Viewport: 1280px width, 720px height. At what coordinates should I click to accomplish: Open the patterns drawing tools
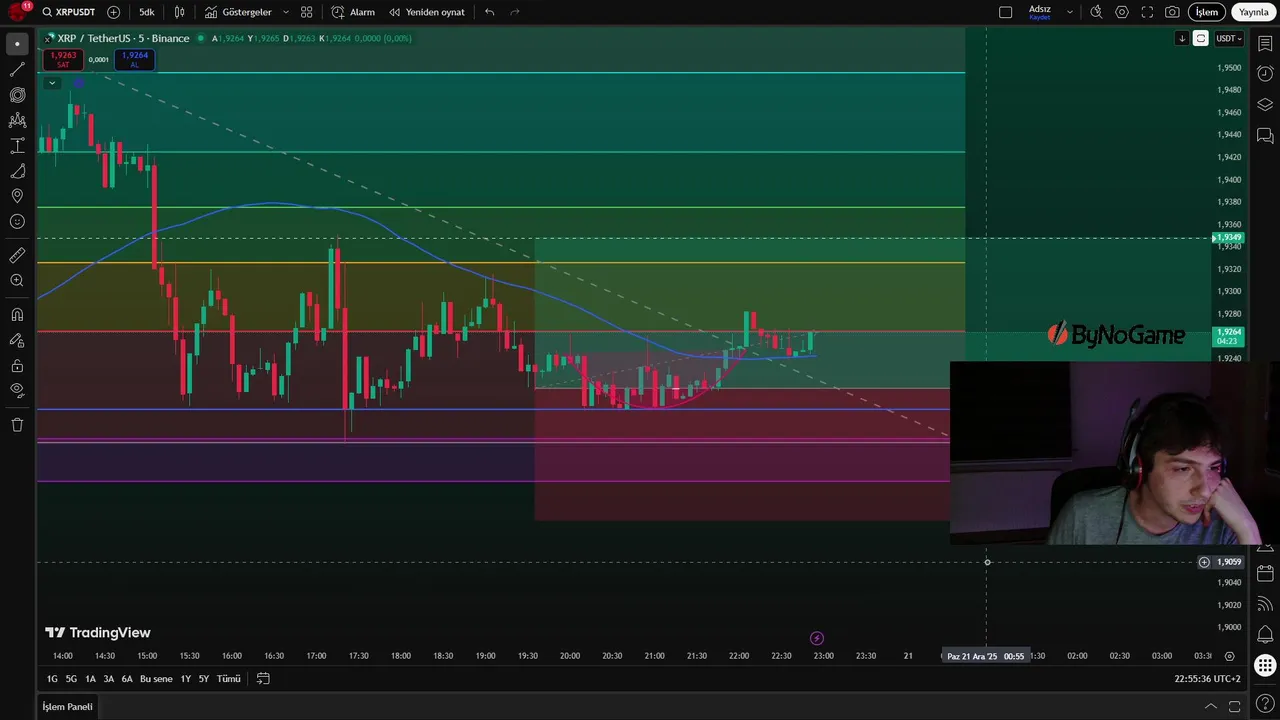pos(17,120)
